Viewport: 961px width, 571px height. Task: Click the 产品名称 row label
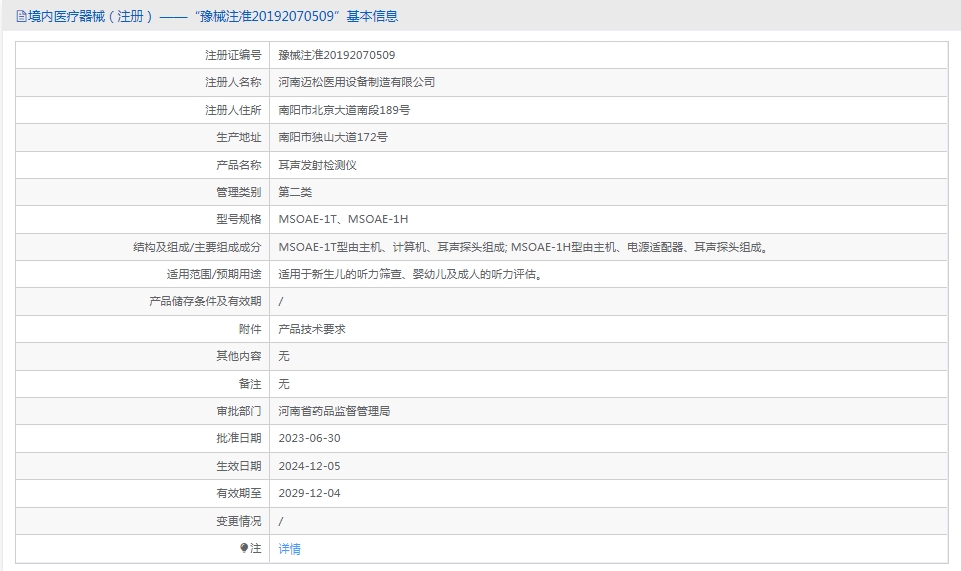[x=238, y=165]
